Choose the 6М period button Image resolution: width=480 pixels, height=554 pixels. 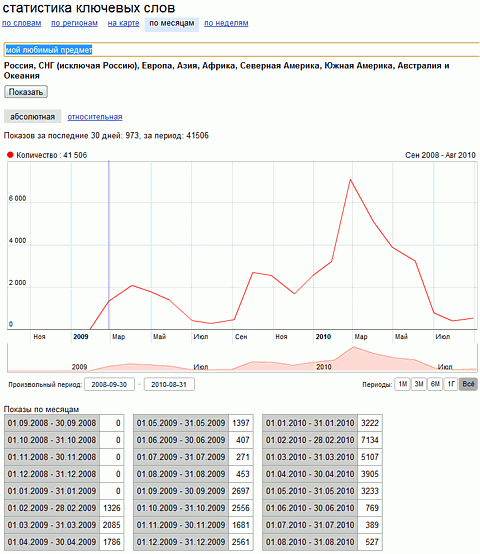tap(435, 384)
